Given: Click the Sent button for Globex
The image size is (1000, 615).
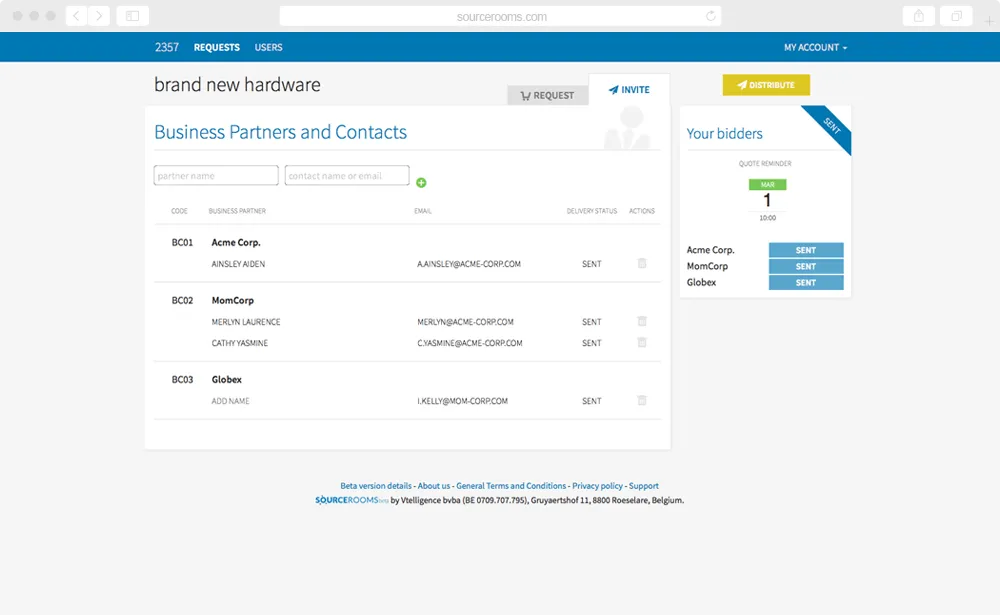Looking at the screenshot, I should 805,283.
